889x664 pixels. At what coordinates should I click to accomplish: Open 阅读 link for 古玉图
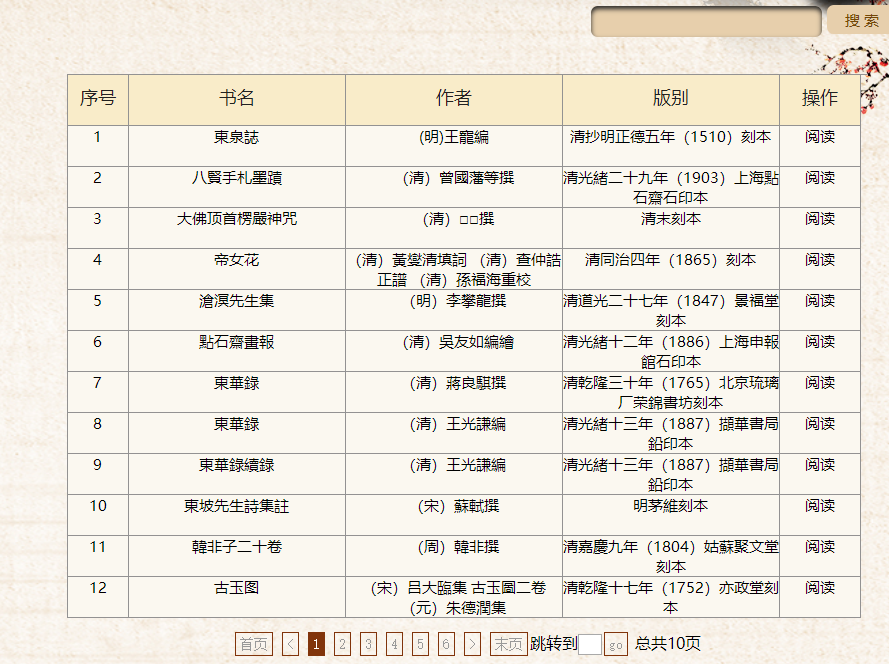coord(820,588)
